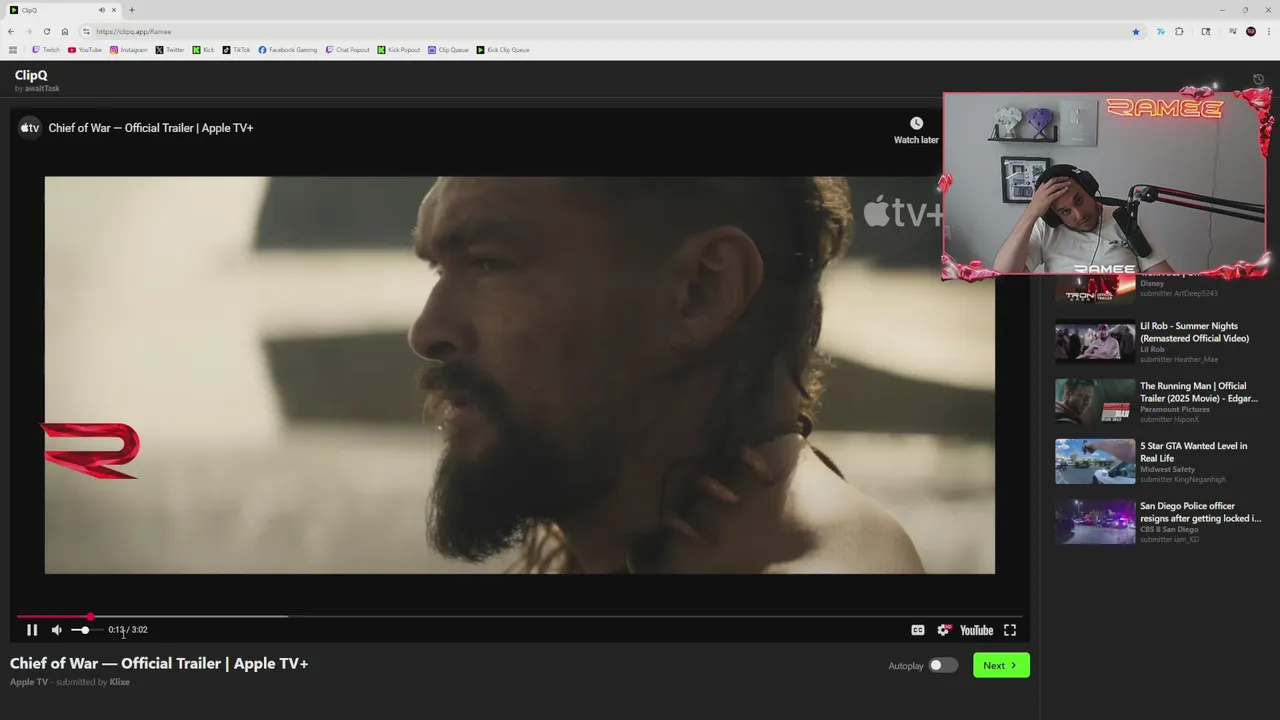The height and width of the screenshot is (720, 1280).
Task: Toggle the Autoplay switch
Action: [943, 665]
